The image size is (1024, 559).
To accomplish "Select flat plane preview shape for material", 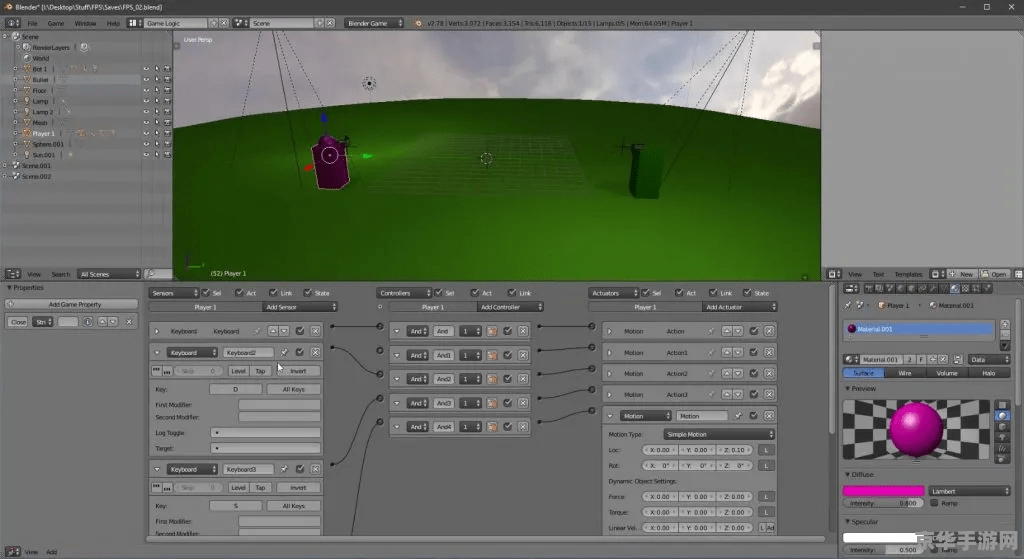I will coord(1002,405).
